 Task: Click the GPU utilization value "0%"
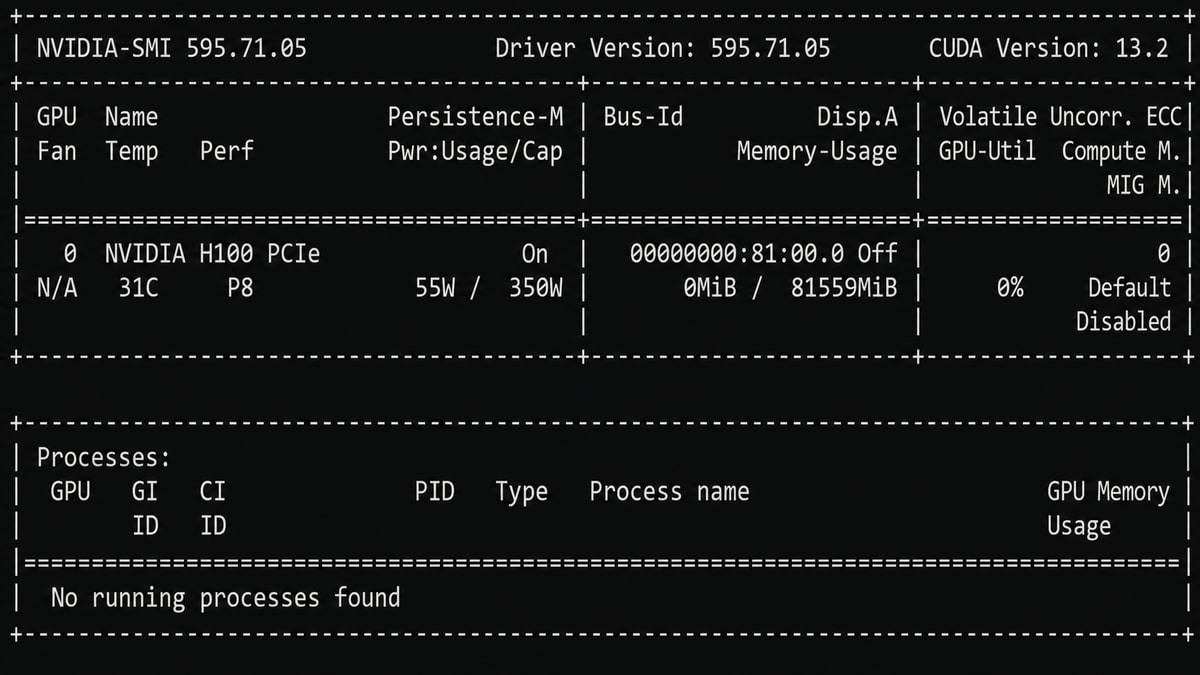(1010, 288)
